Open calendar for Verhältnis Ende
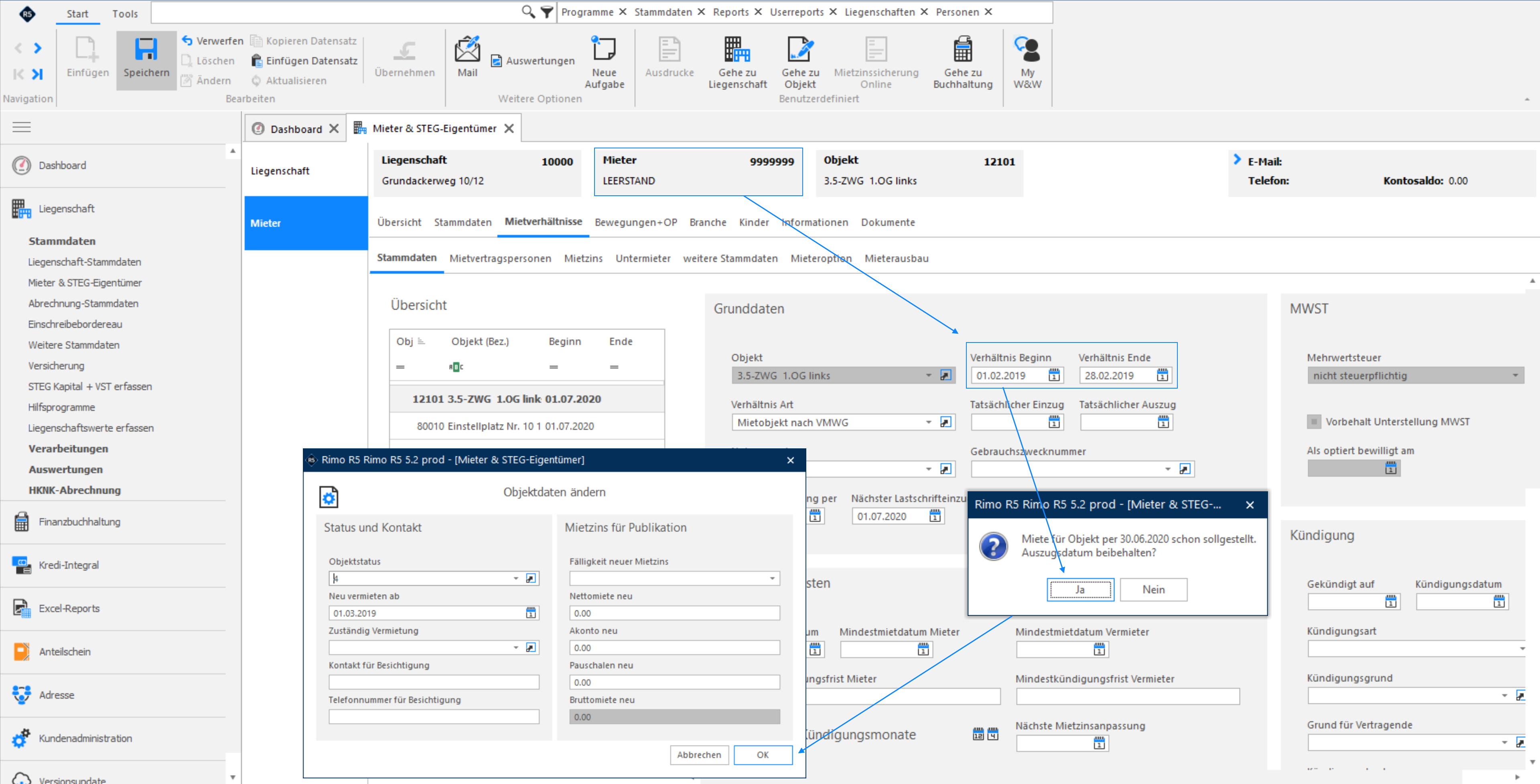1540x784 pixels. point(1162,375)
